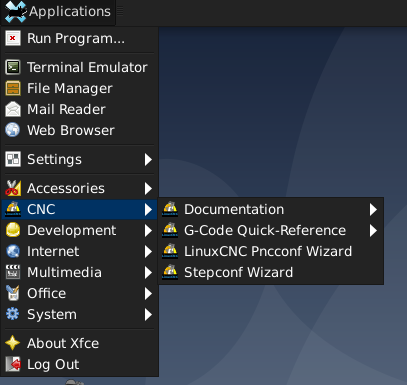Choose Log Out

click(80, 364)
